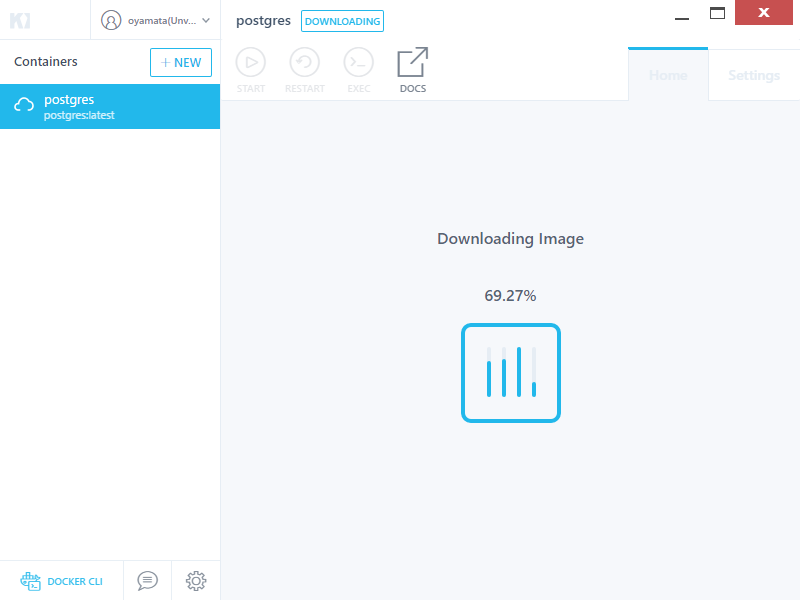The width and height of the screenshot is (800, 600).
Task: Minimize the Kitematic window
Action: click(682, 18)
